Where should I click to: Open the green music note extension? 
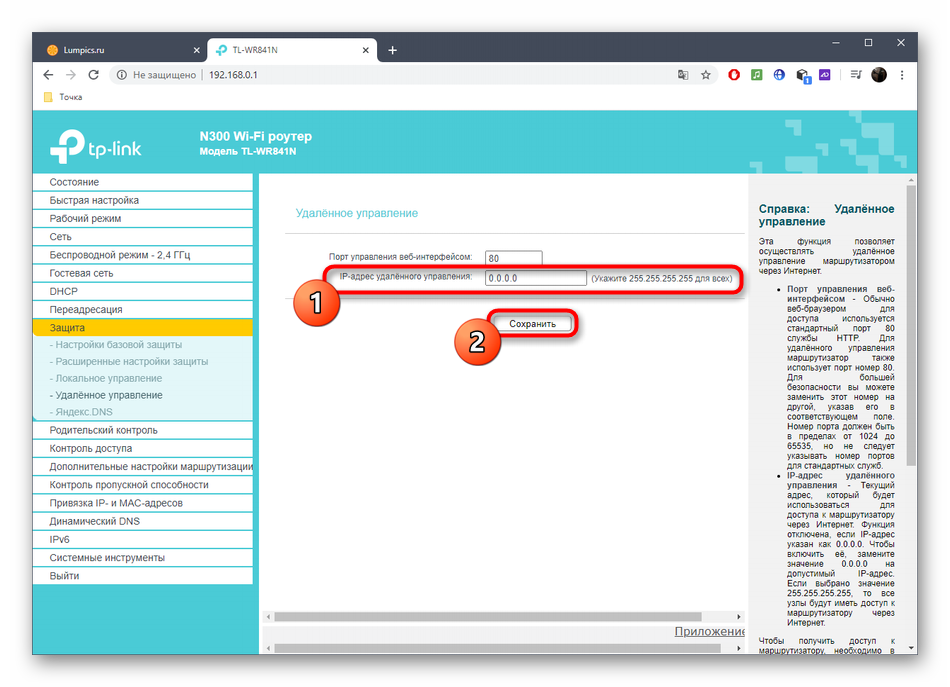[x=756, y=75]
